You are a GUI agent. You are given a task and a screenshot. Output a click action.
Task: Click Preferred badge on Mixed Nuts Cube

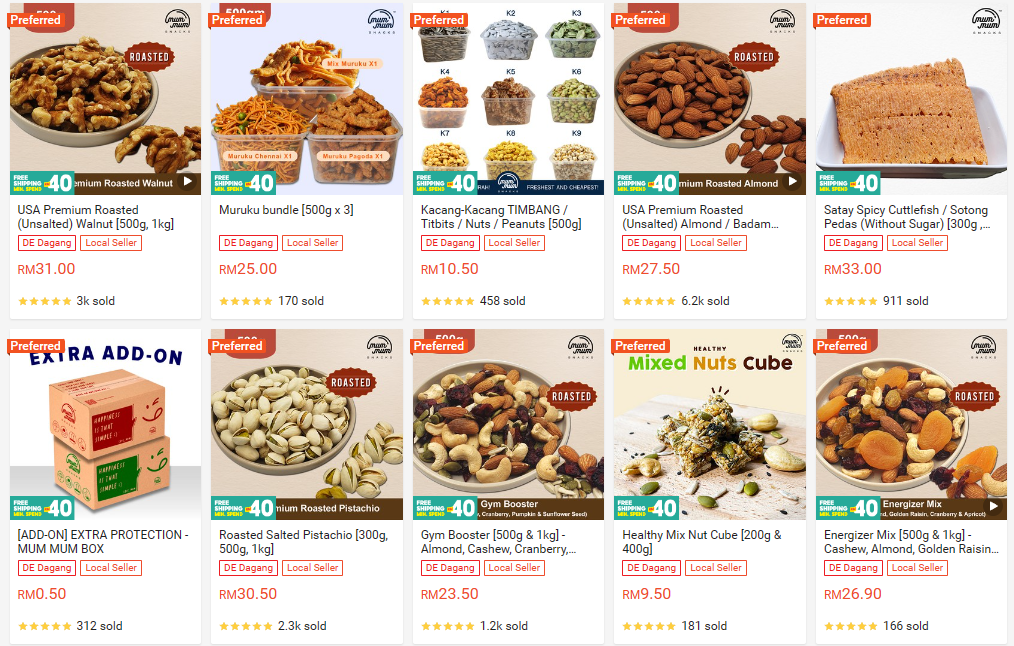click(x=640, y=346)
